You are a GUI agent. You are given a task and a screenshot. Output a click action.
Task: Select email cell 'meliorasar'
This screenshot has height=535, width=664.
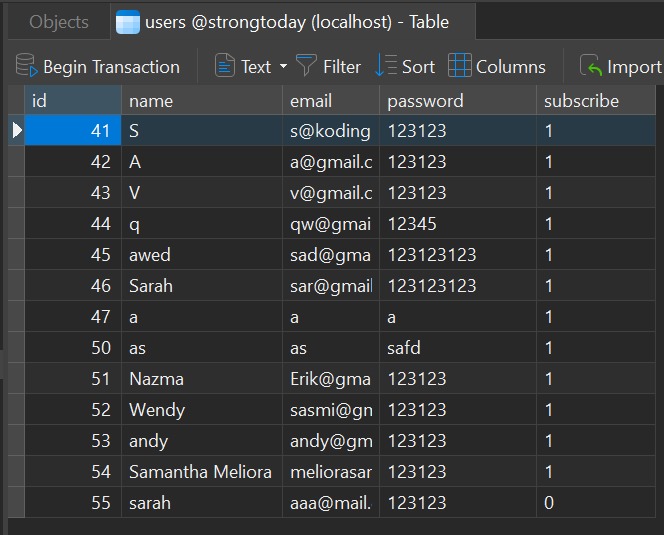331,471
